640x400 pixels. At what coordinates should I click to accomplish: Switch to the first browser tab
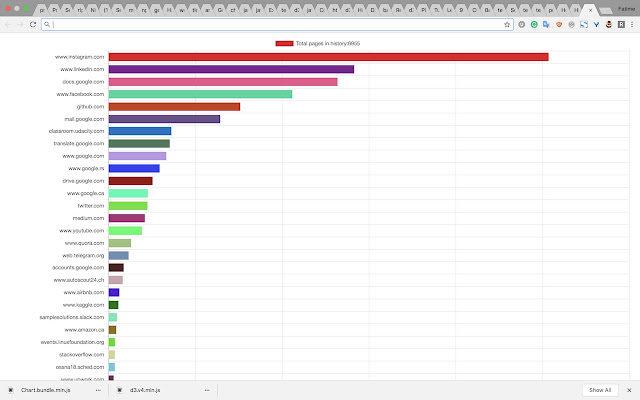click(42, 10)
